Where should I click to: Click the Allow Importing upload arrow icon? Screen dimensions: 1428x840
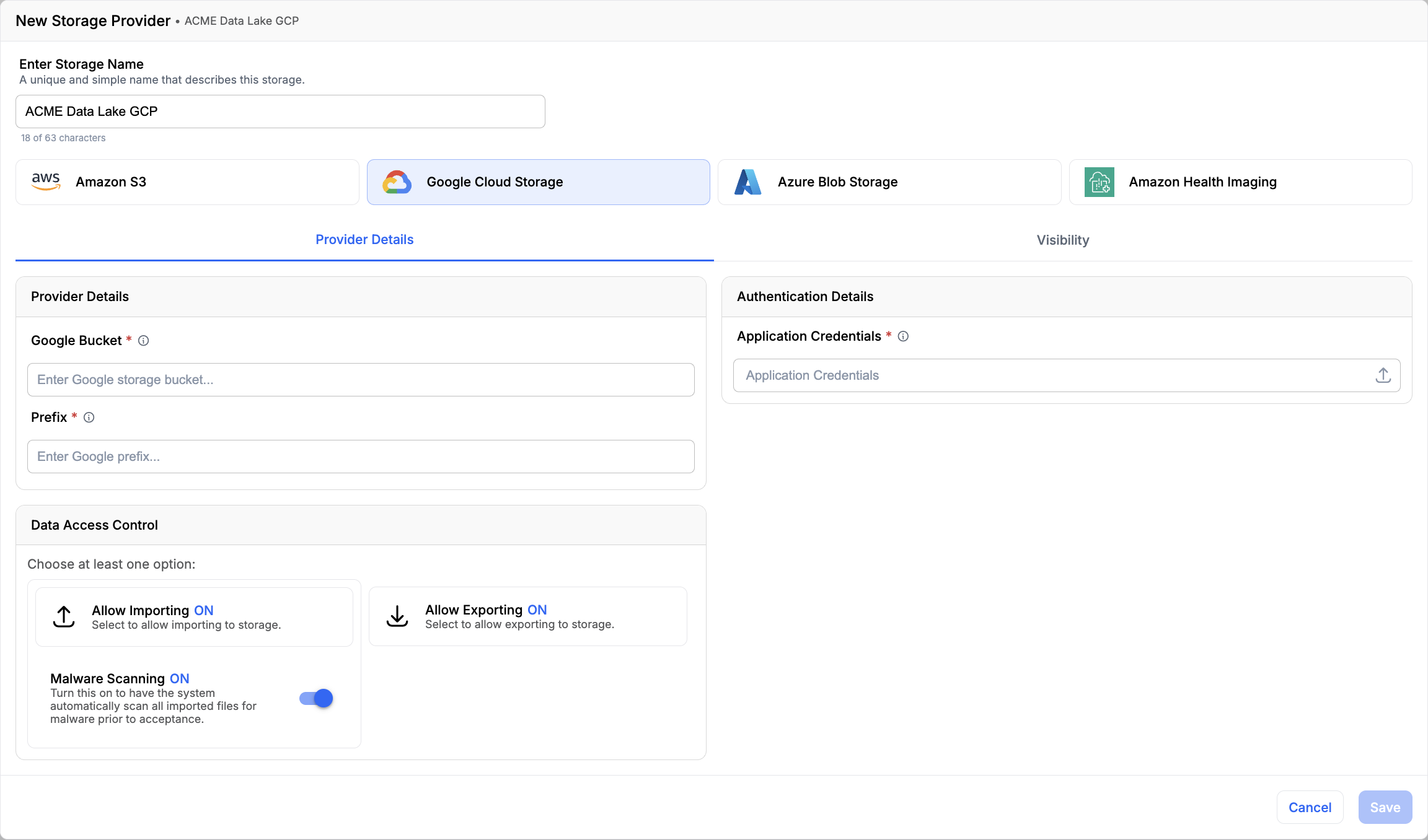[64, 617]
